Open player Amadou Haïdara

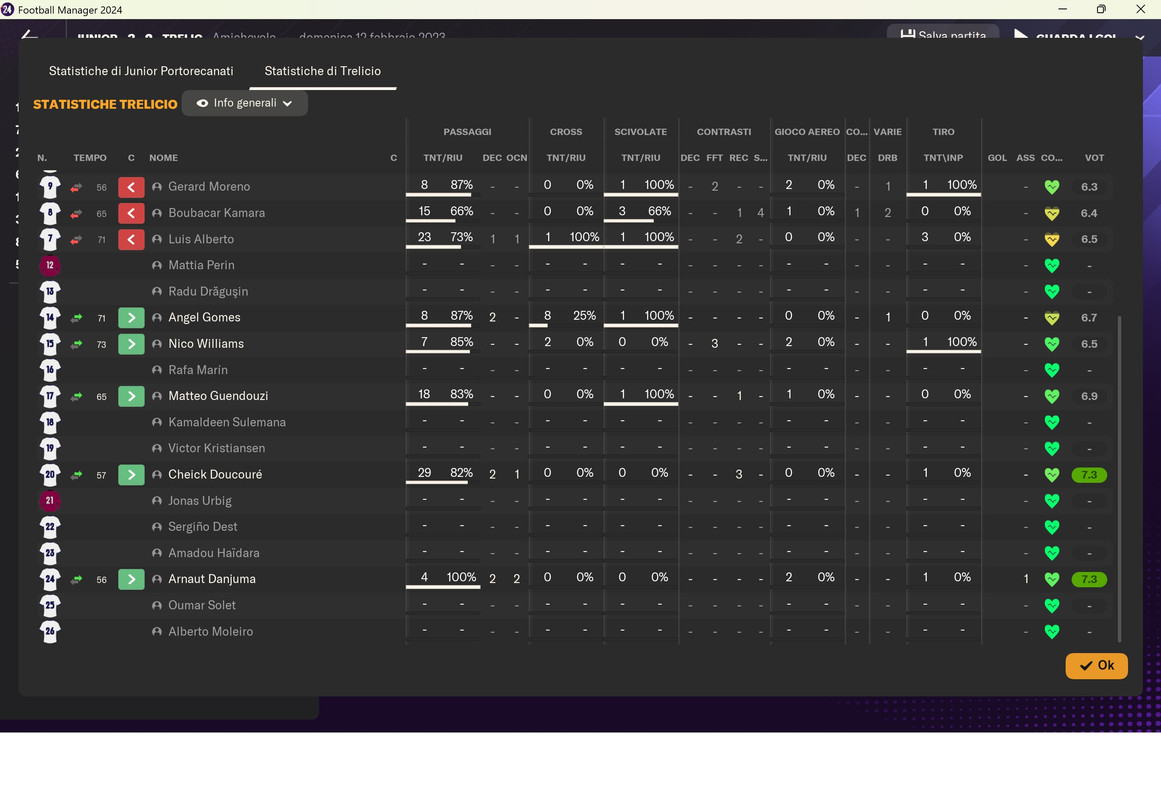[213, 553]
